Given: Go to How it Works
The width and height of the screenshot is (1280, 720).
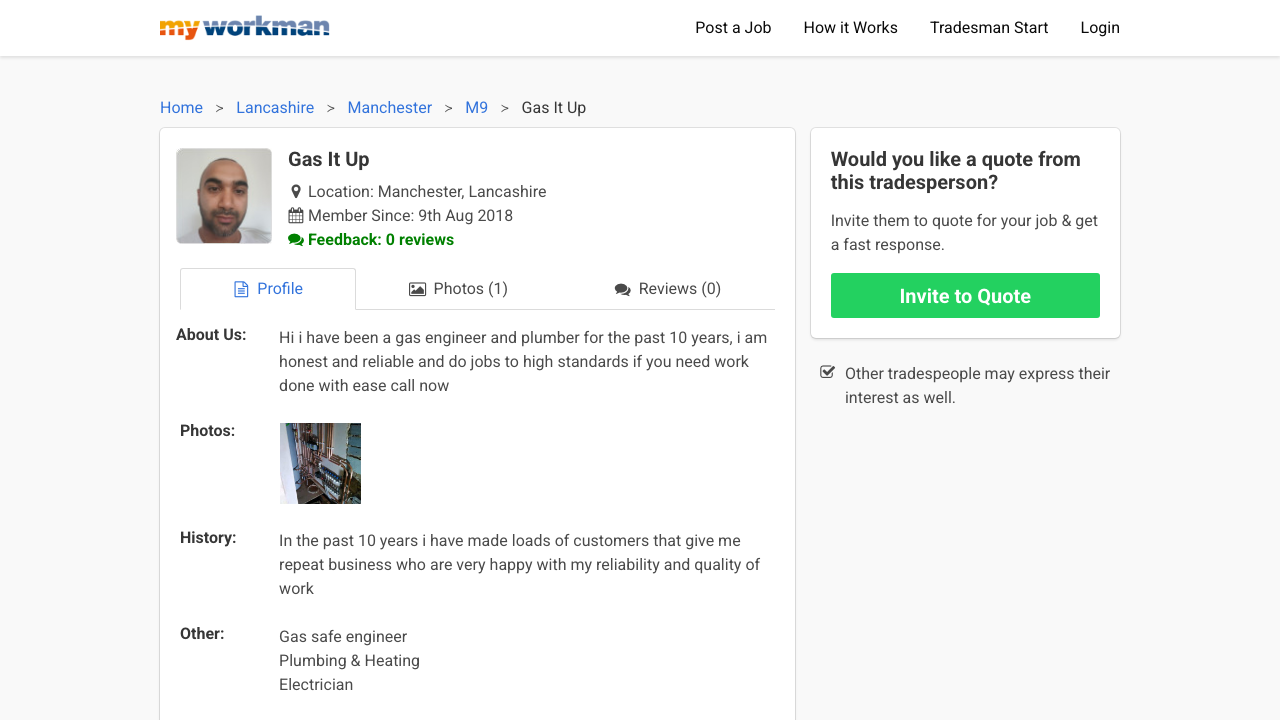Looking at the screenshot, I should (850, 28).
